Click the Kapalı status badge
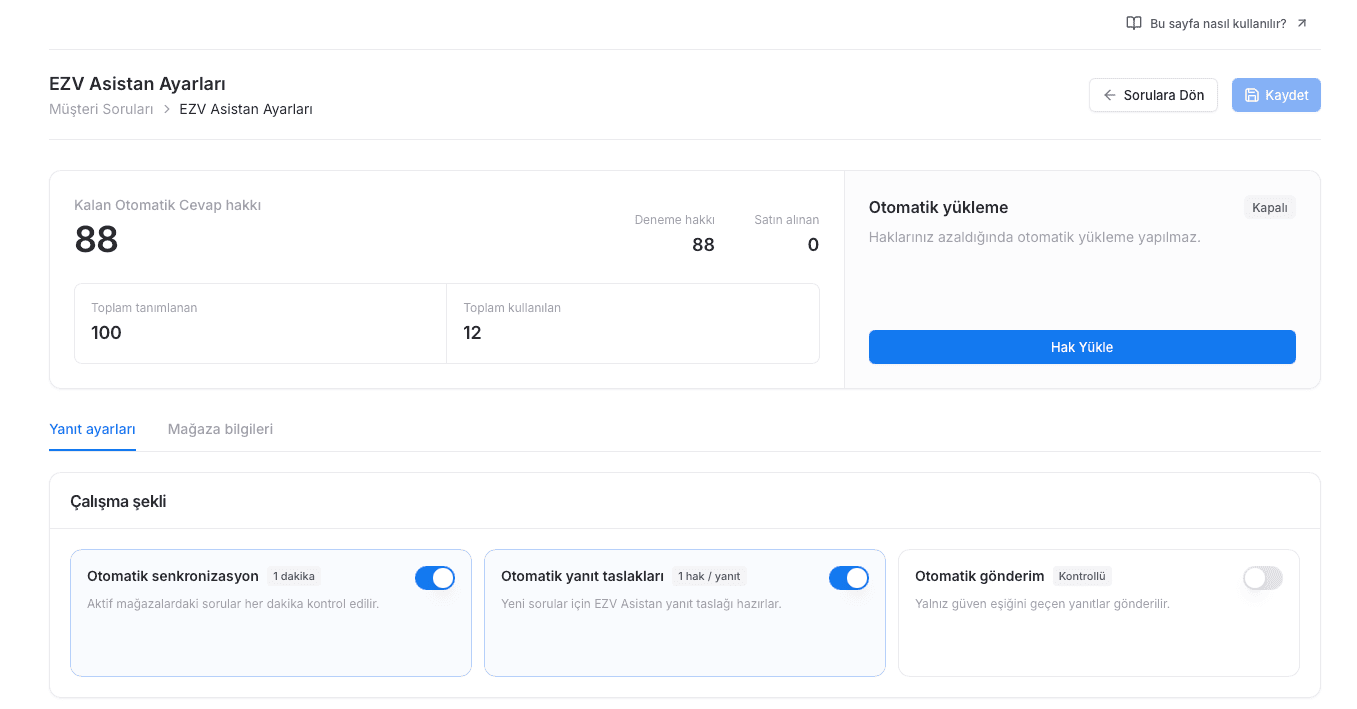 [x=1270, y=207]
